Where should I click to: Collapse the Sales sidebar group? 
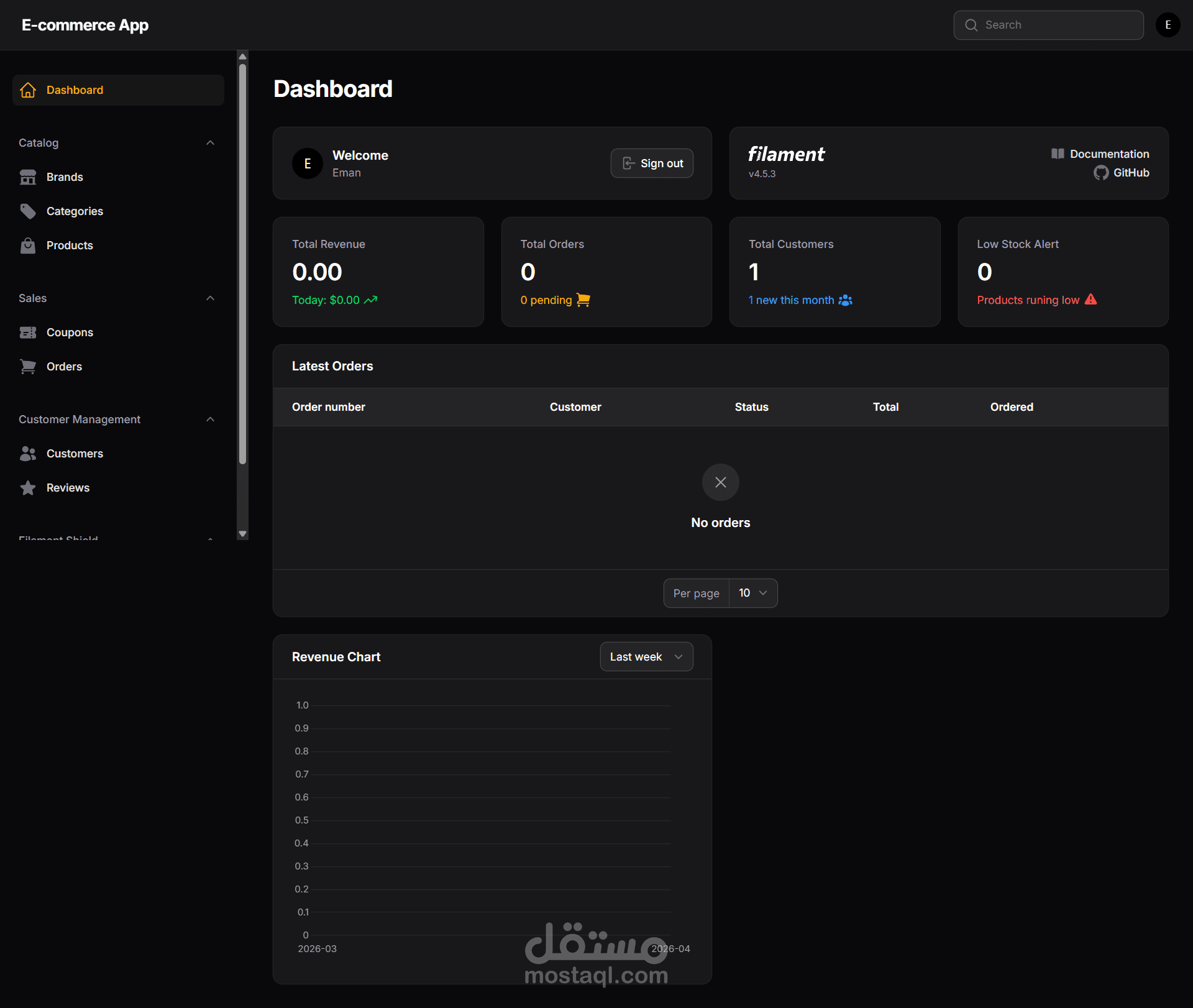(x=210, y=298)
